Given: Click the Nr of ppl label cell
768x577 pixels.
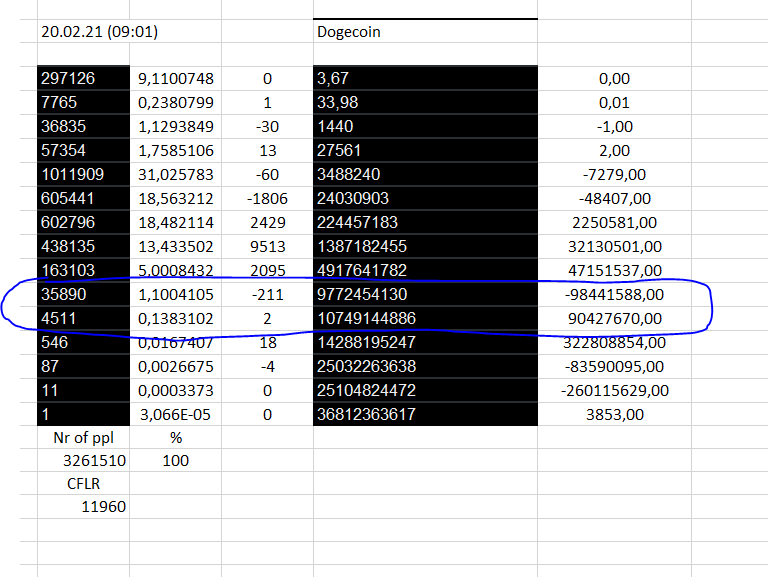Looking at the screenshot, I should (83, 437).
